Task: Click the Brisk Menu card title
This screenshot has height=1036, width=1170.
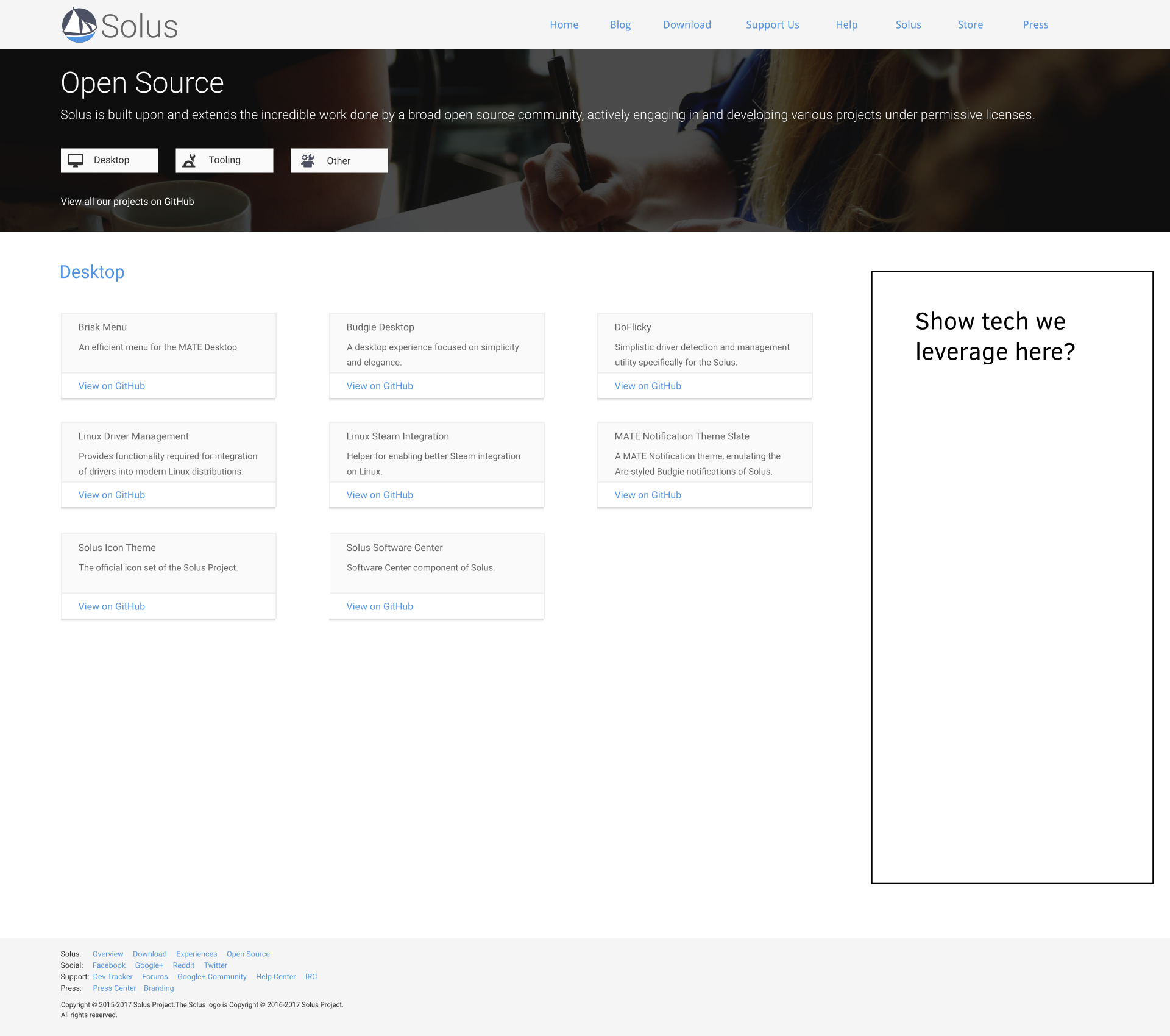Action: coord(102,327)
